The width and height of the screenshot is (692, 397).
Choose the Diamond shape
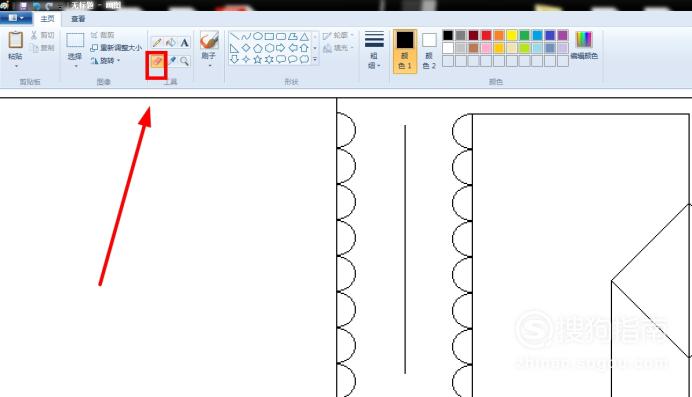(246, 48)
